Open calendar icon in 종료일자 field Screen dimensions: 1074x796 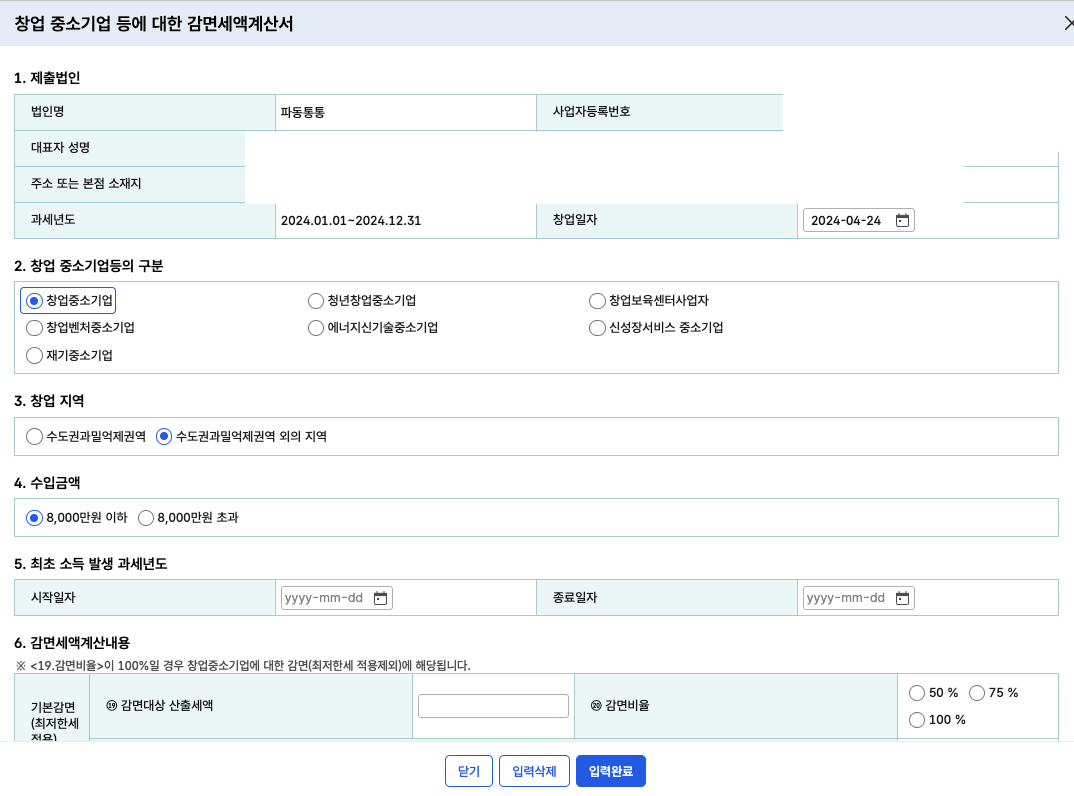902,598
